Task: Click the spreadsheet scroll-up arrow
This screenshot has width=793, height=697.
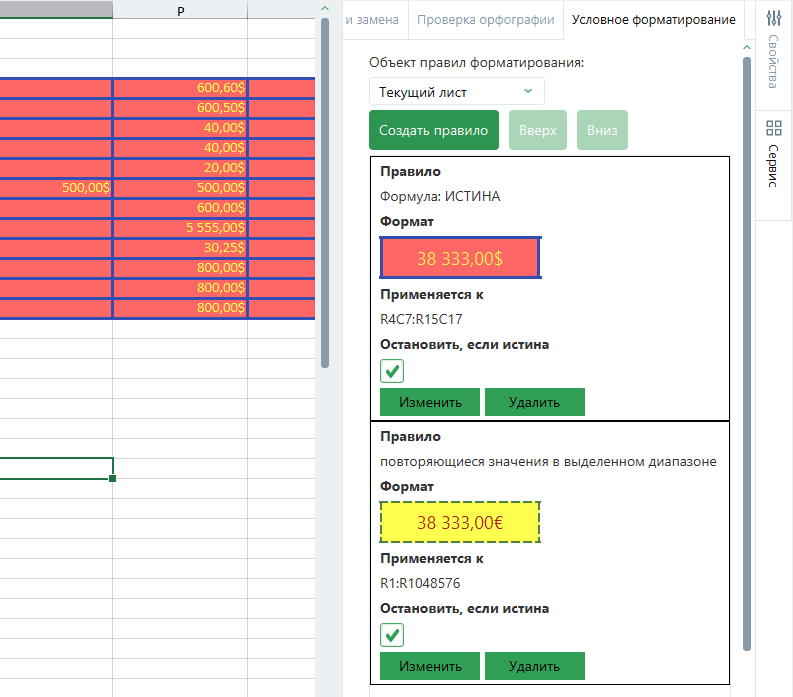Action: click(324, 9)
